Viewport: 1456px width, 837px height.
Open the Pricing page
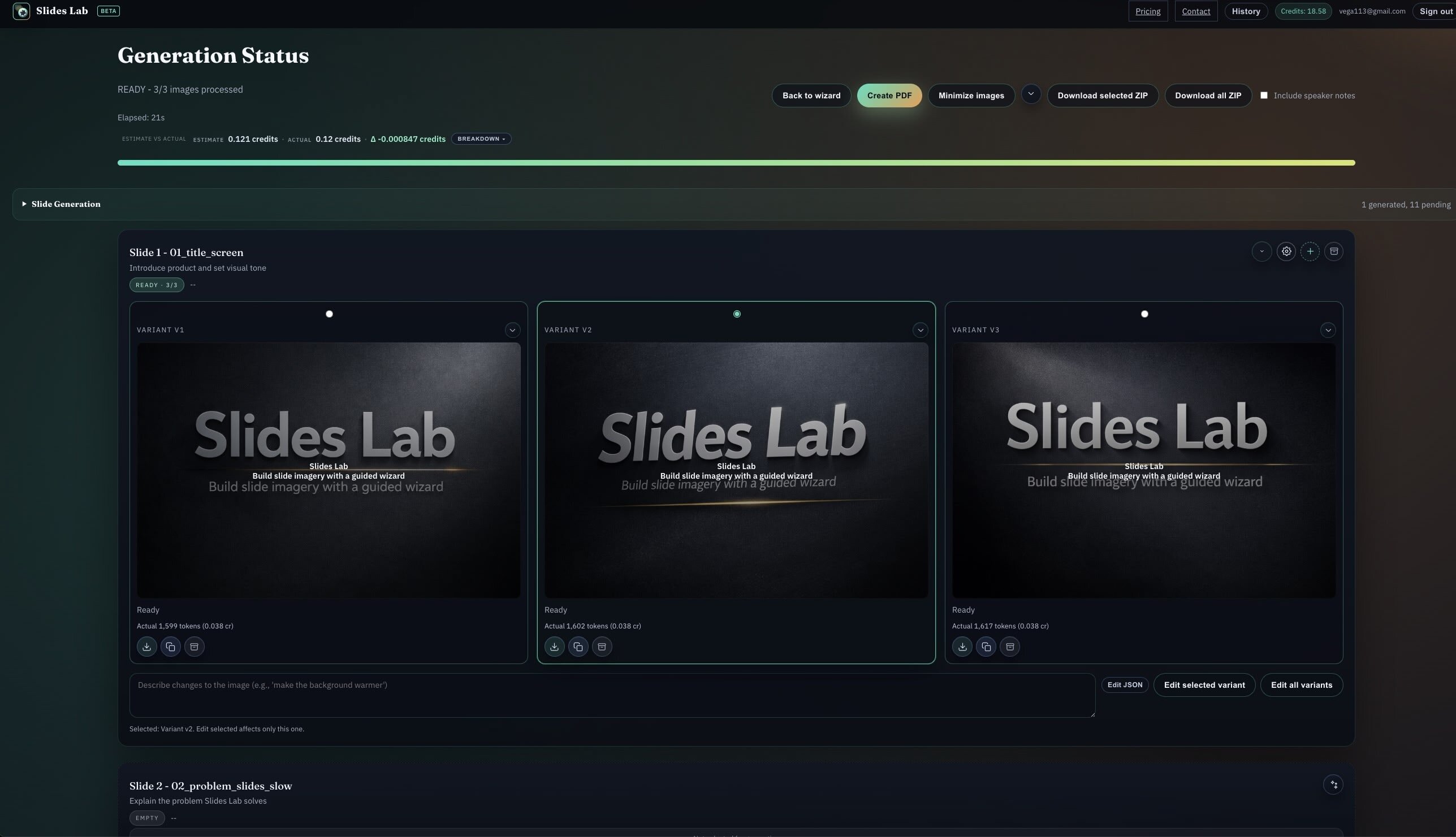click(x=1147, y=10)
